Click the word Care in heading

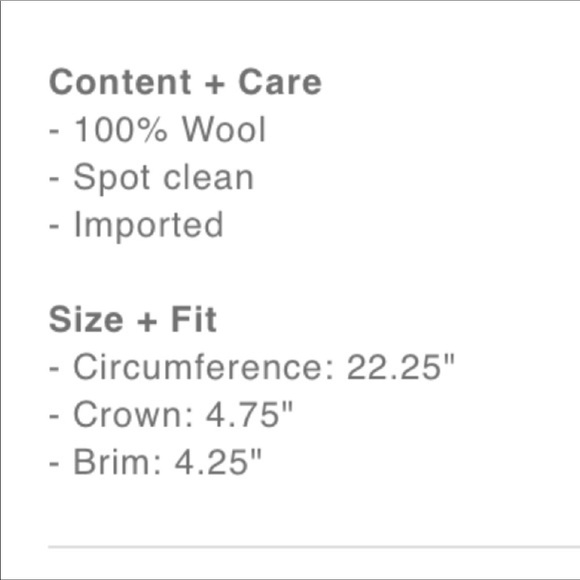click(x=280, y=82)
